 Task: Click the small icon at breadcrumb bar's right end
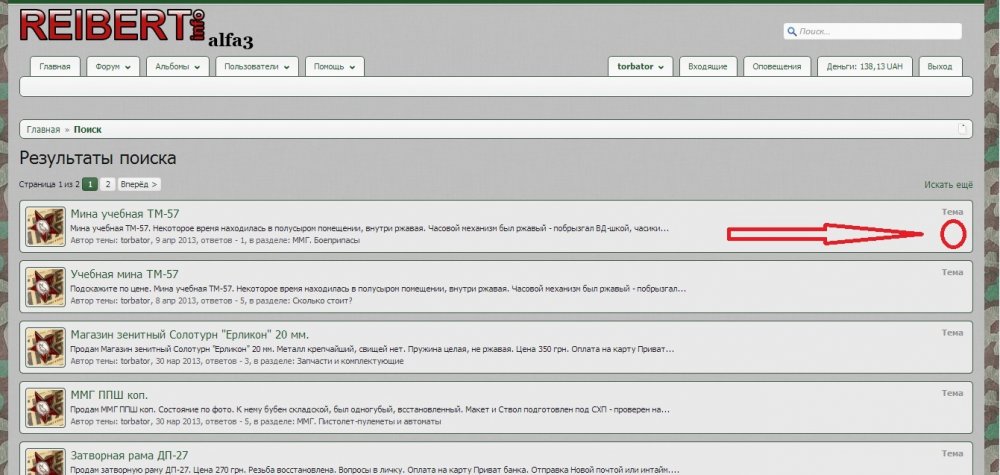click(961, 129)
